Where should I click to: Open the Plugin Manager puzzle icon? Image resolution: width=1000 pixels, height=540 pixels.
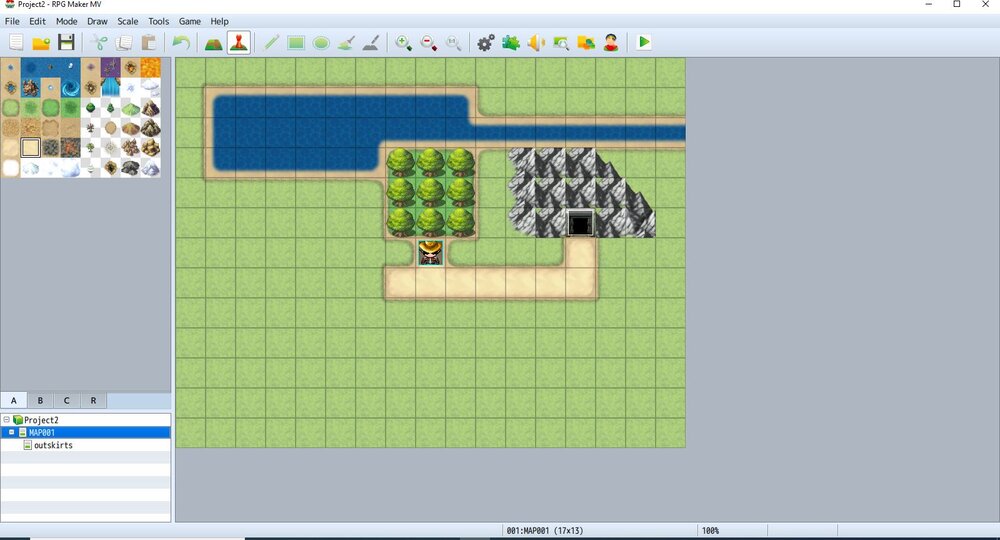click(511, 43)
